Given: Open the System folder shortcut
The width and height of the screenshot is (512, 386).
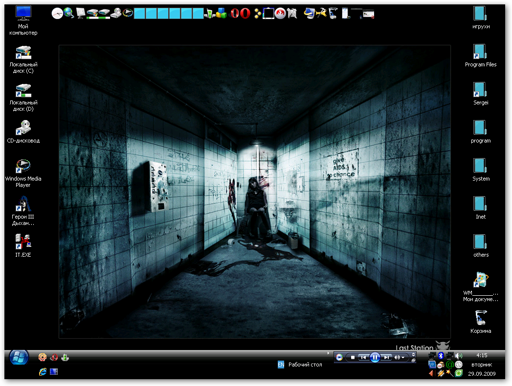Looking at the screenshot, I should [x=480, y=170].
